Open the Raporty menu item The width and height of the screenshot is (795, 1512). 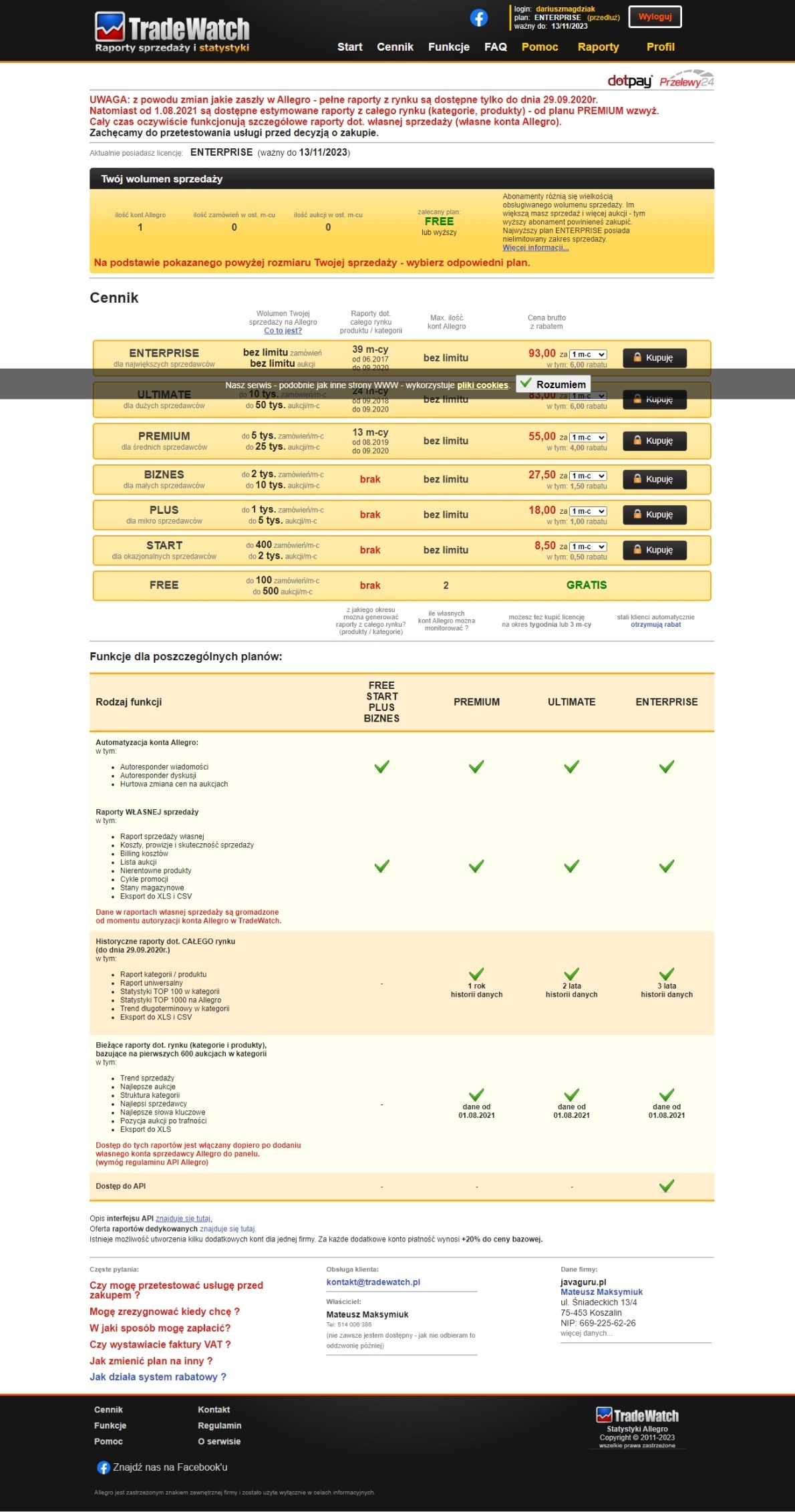tap(598, 47)
